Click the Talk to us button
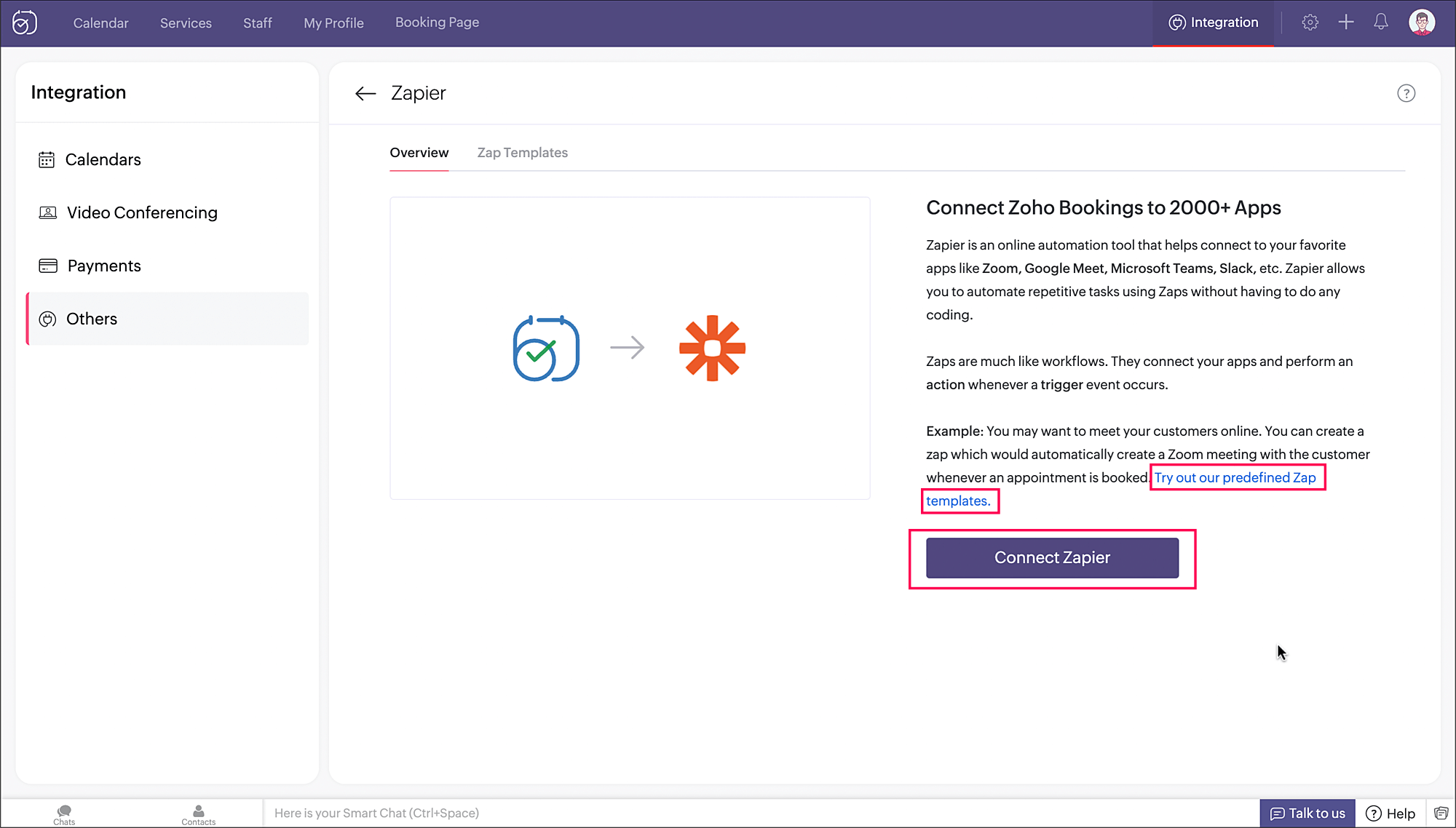The image size is (1456, 828). [x=1307, y=813]
